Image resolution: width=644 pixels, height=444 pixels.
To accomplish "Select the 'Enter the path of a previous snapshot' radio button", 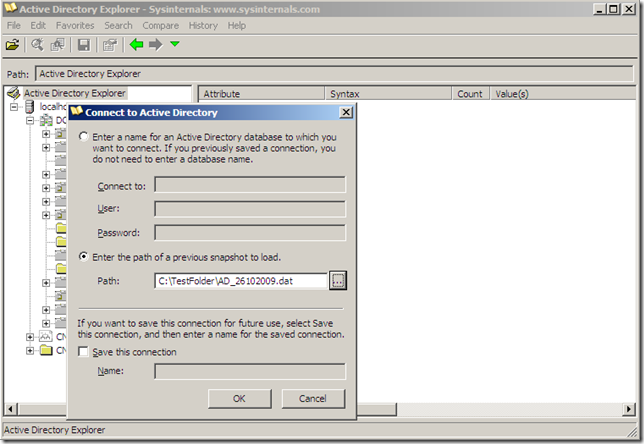I will pyautogui.click(x=83, y=257).
